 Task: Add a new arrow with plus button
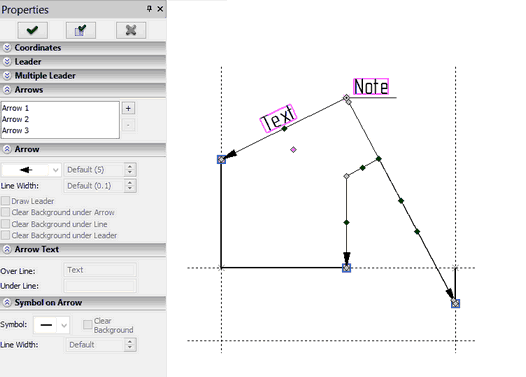tap(128, 108)
